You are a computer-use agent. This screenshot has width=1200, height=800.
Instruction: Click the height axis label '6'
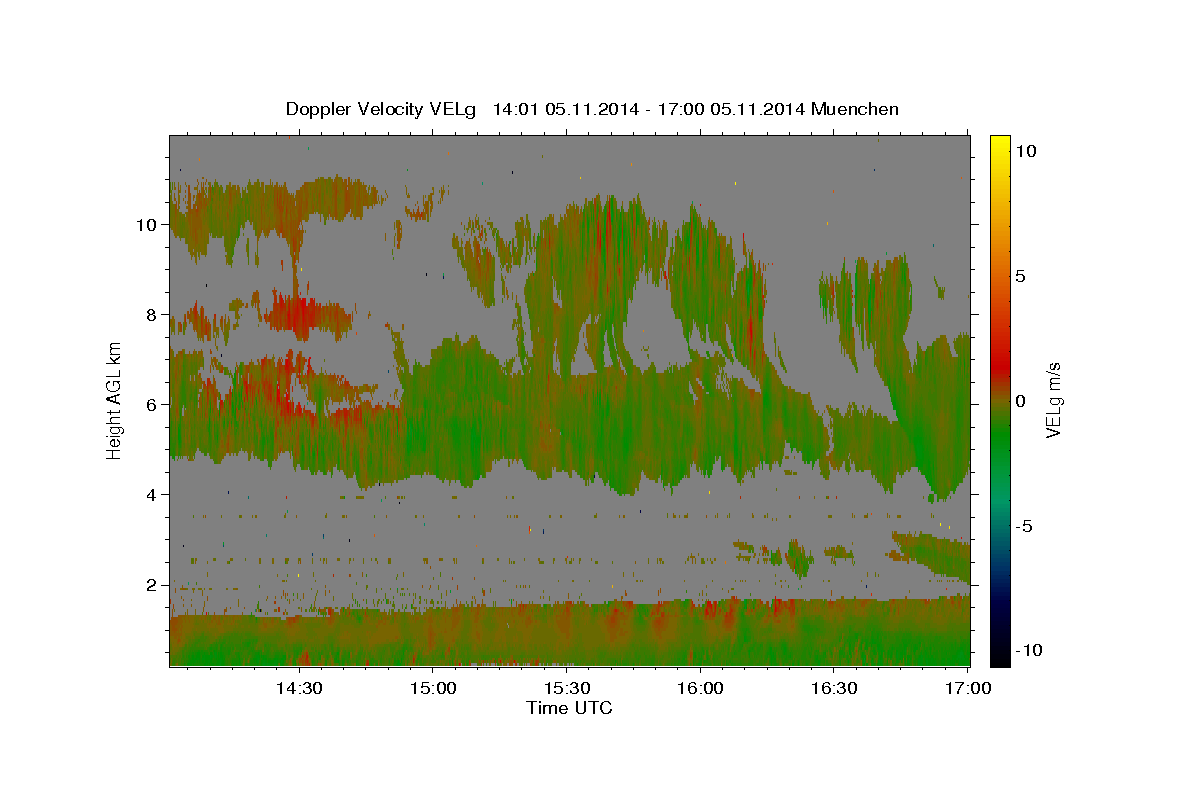[151, 405]
